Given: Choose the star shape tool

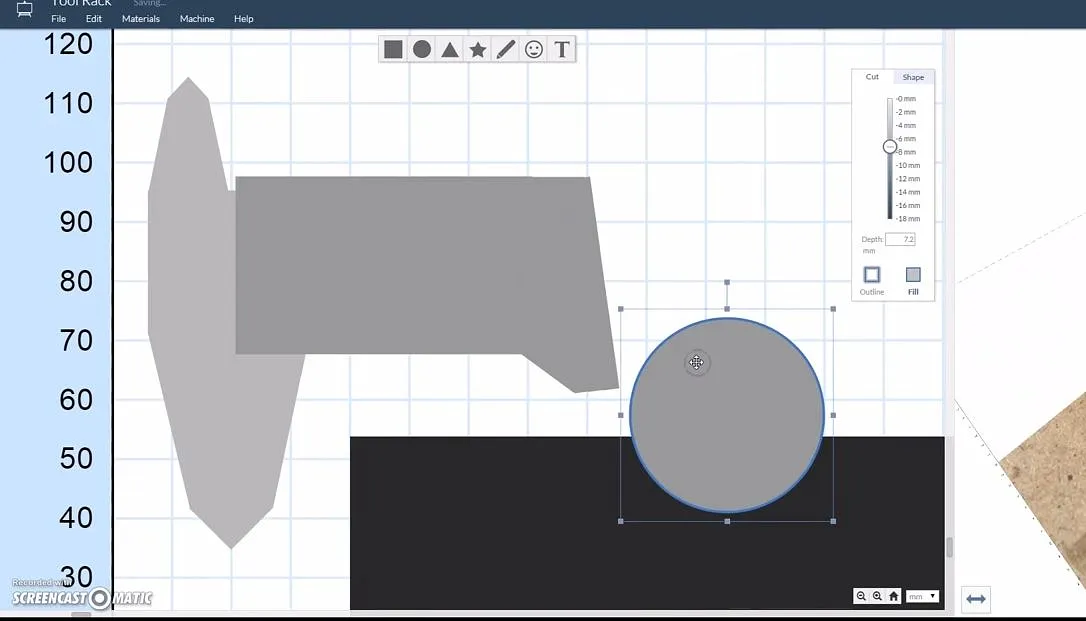Looking at the screenshot, I should [x=478, y=49].
